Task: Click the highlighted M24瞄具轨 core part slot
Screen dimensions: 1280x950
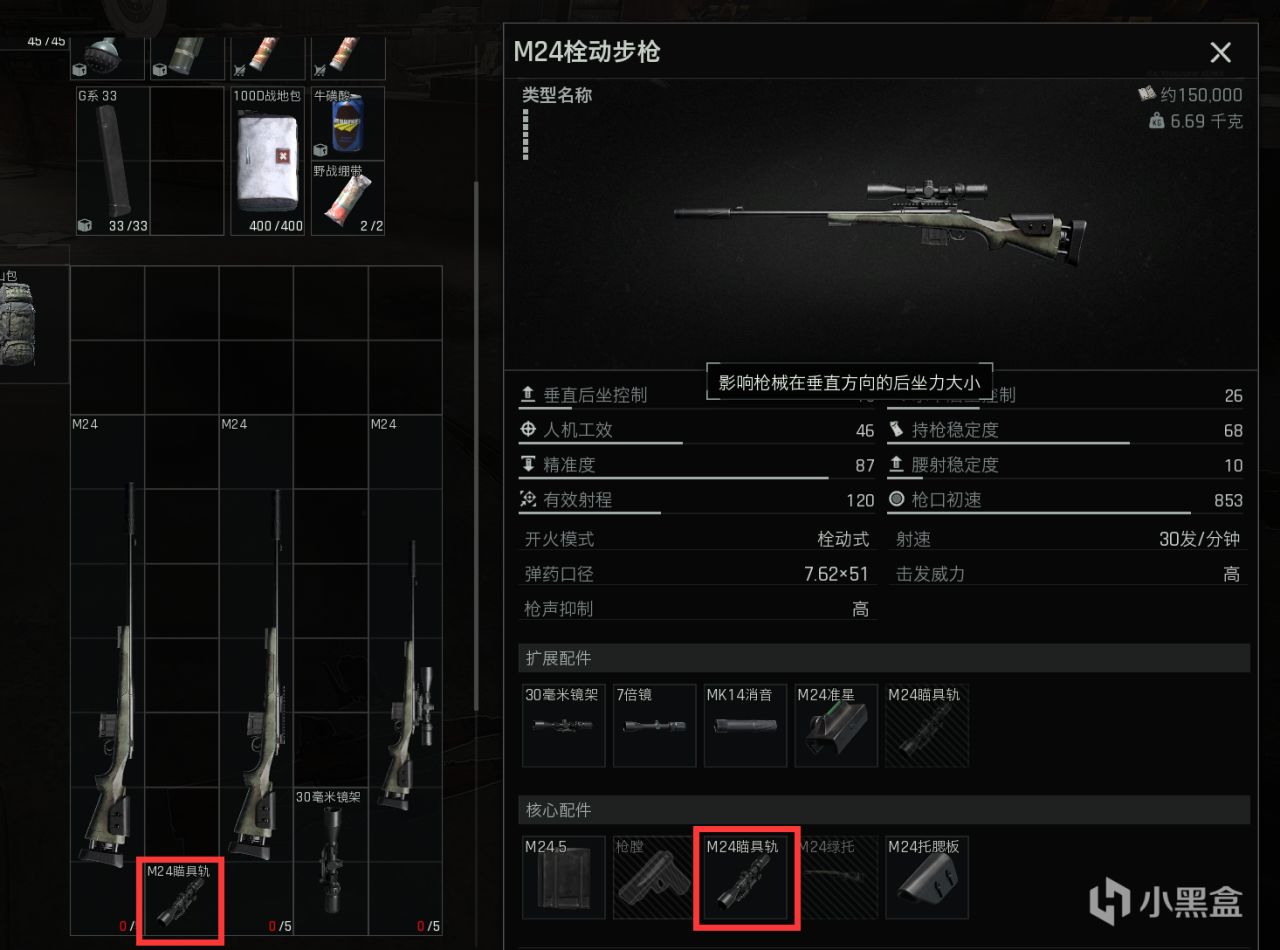Action: click(x=745, y=877)
